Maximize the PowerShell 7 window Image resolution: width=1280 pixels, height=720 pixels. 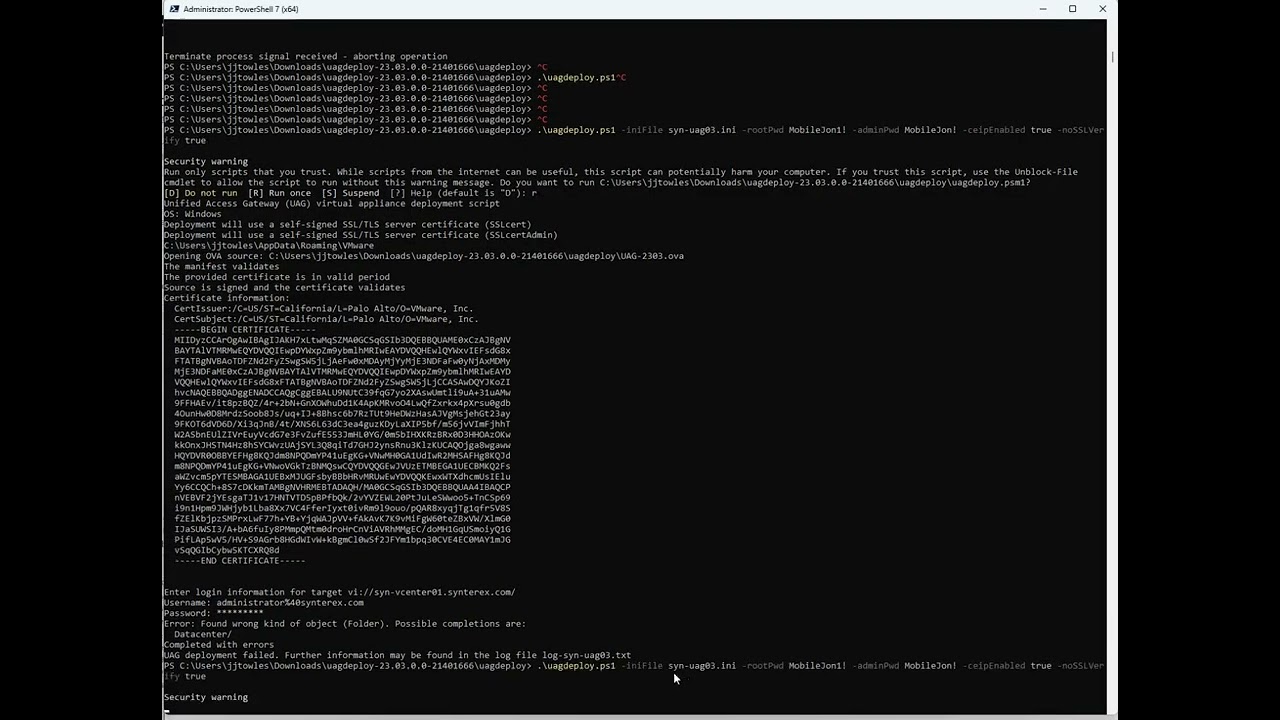[x=1073, y=9]
